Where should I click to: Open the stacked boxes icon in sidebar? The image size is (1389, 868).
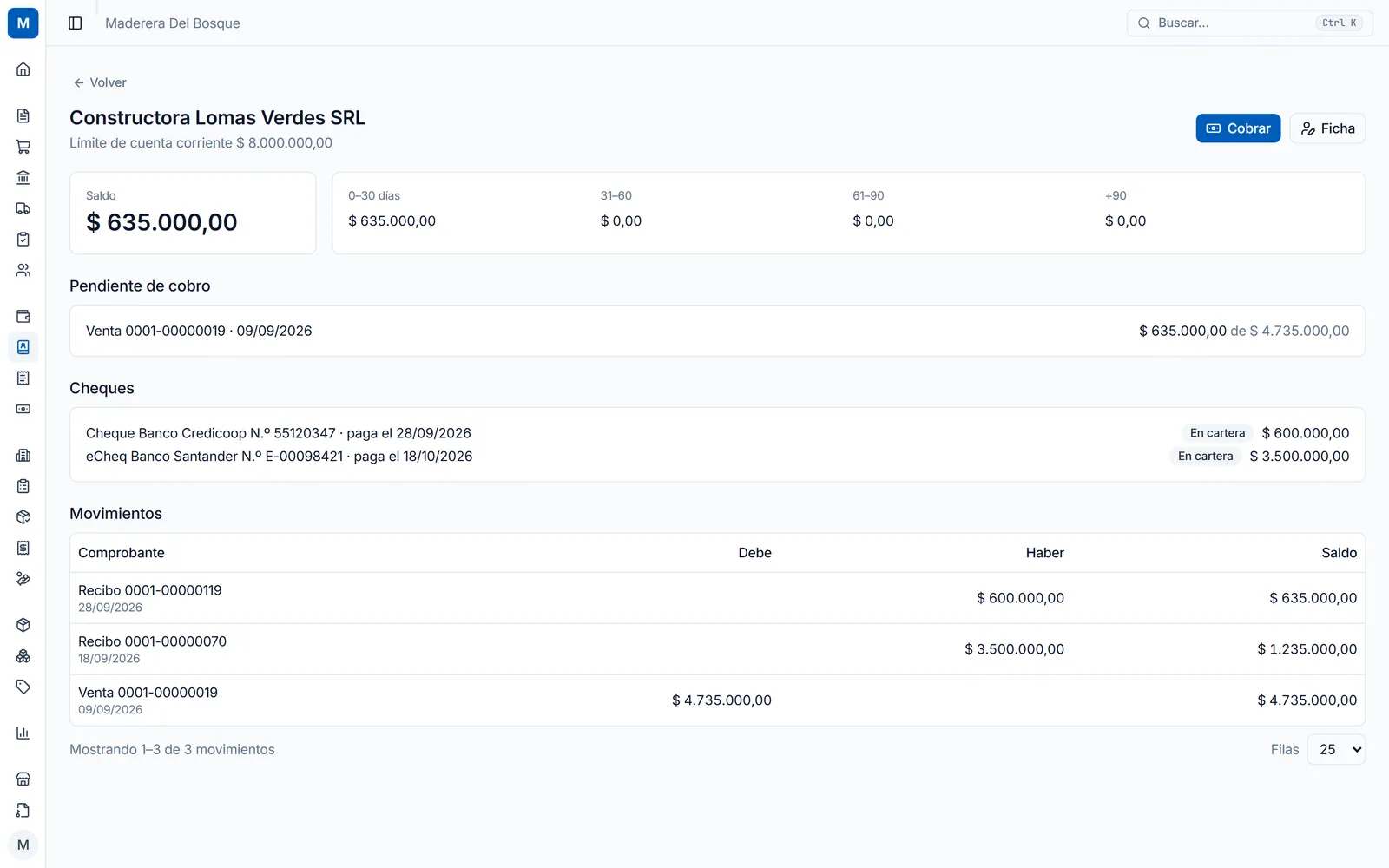point(23,656)
